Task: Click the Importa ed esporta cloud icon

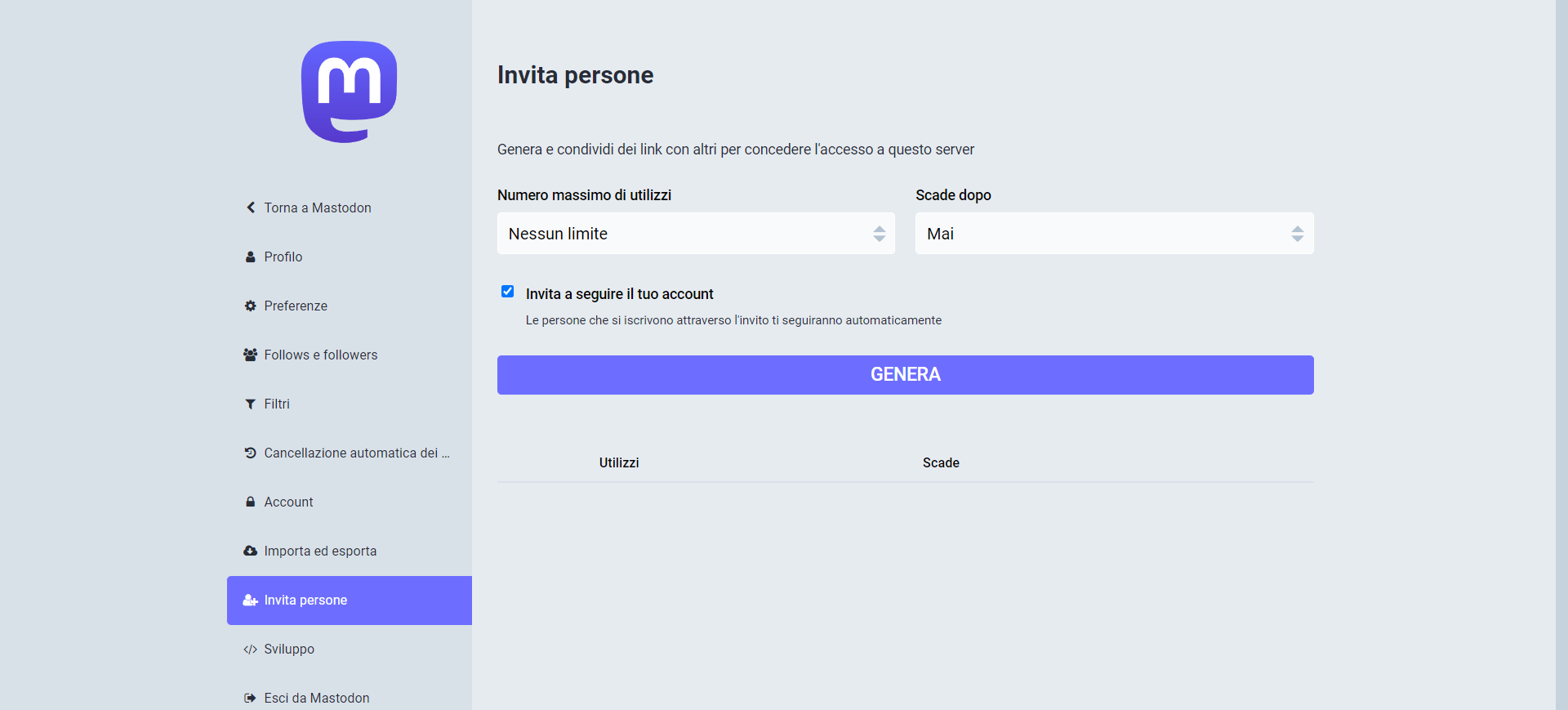Action: (x=251, y=551)
